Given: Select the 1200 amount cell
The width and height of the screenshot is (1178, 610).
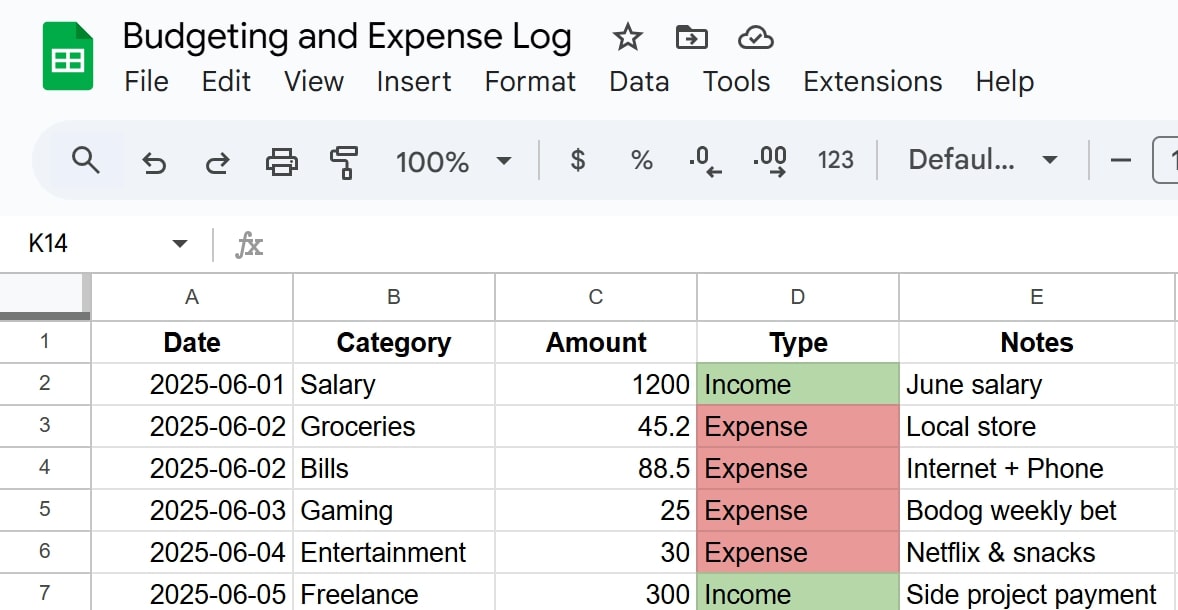Looking at the screenshot, I should [596, 385].
